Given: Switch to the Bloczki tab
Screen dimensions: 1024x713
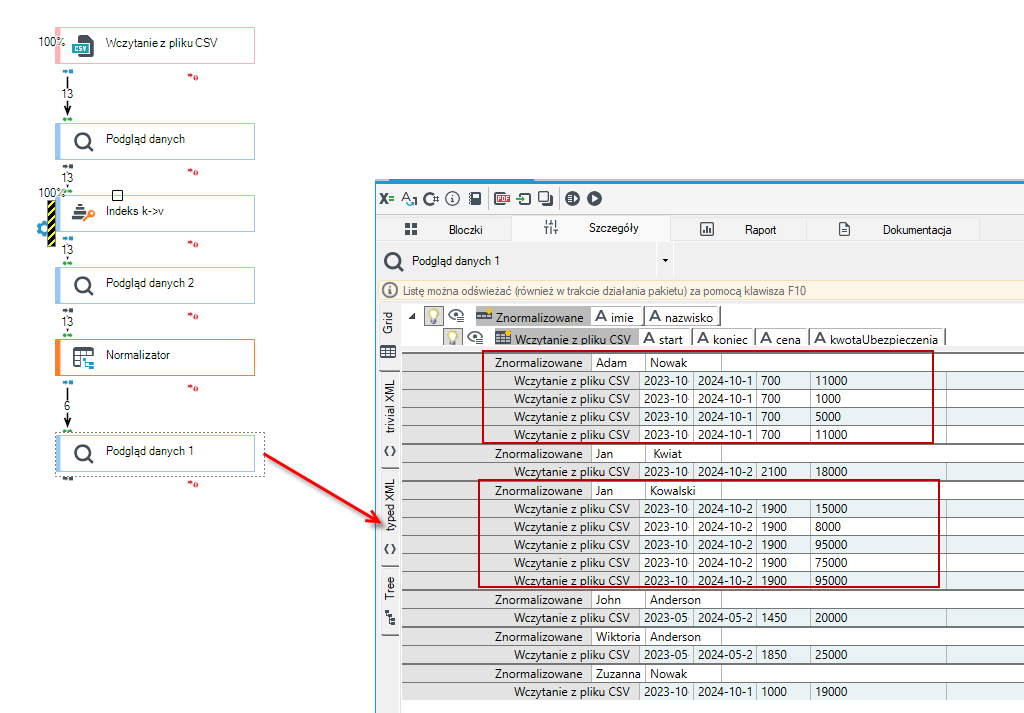Looking at the screenshot, I should [x=445, y=229].
